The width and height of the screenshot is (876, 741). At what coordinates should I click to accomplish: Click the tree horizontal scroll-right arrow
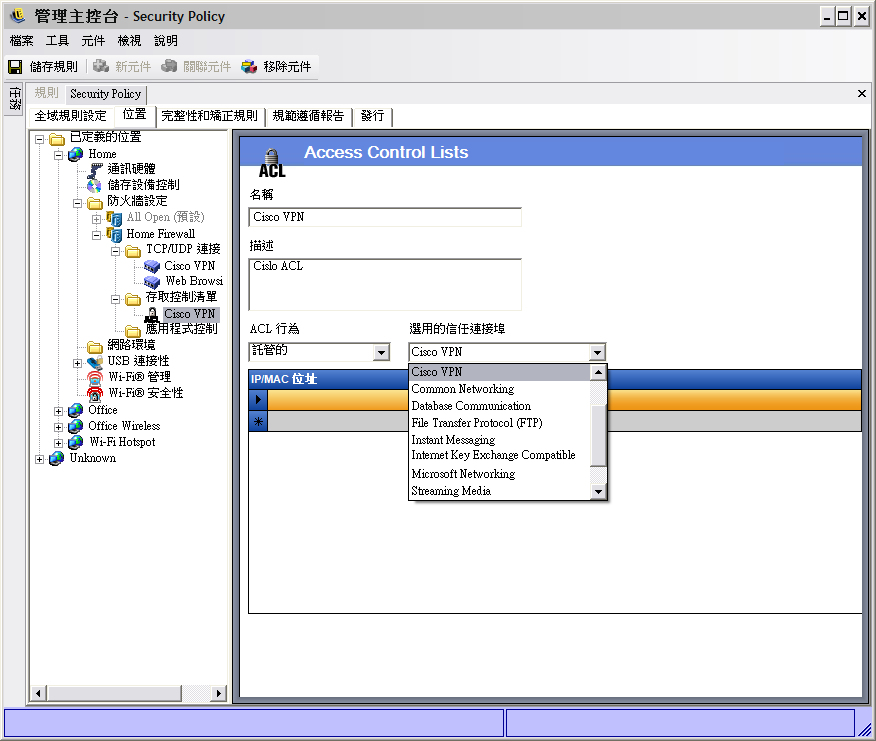[218, 694]
